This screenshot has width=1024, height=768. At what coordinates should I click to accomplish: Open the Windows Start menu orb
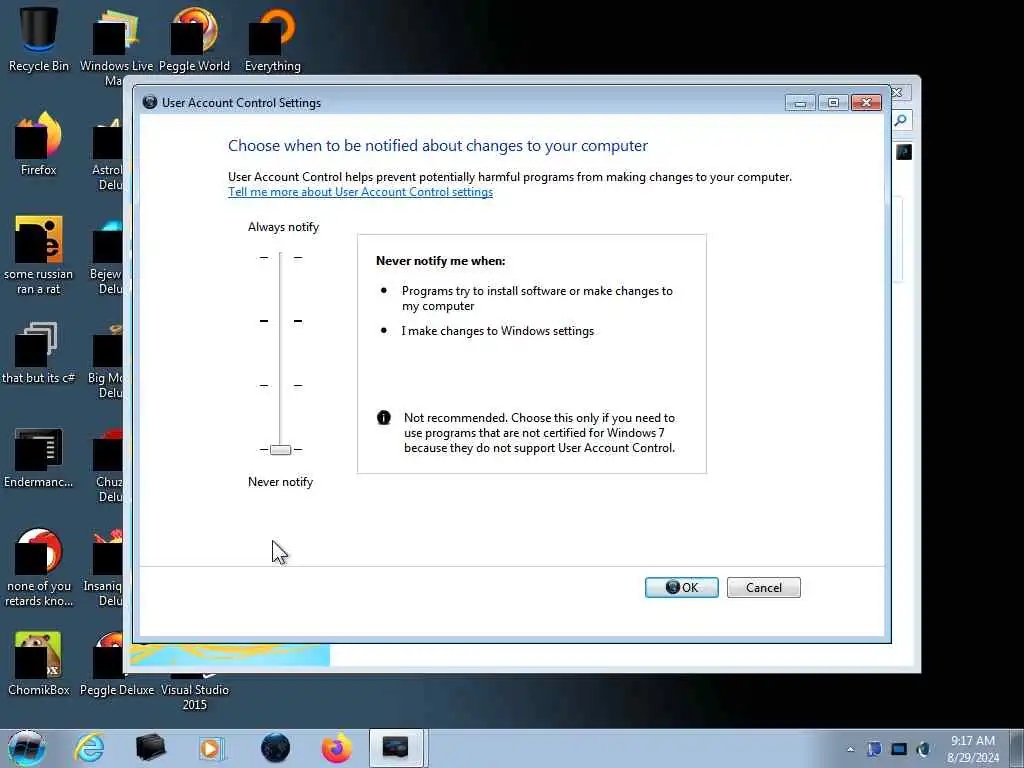[x=26, y=748]
